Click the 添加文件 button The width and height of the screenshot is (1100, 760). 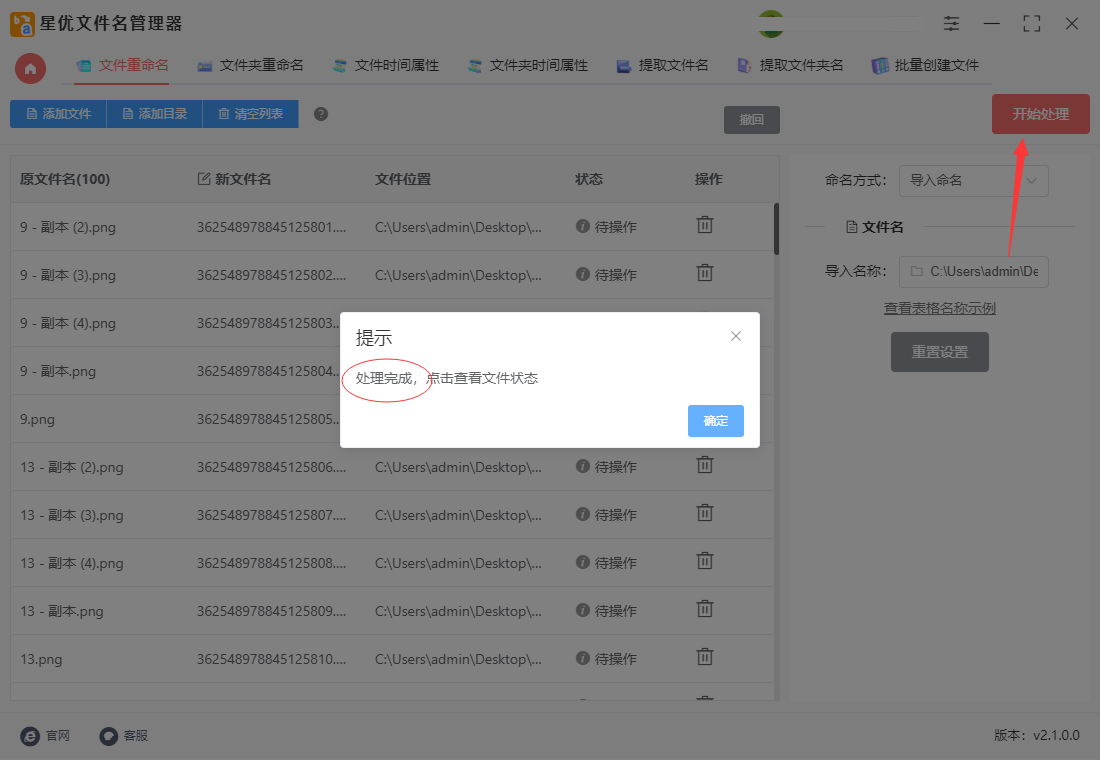tap(58, 114)
